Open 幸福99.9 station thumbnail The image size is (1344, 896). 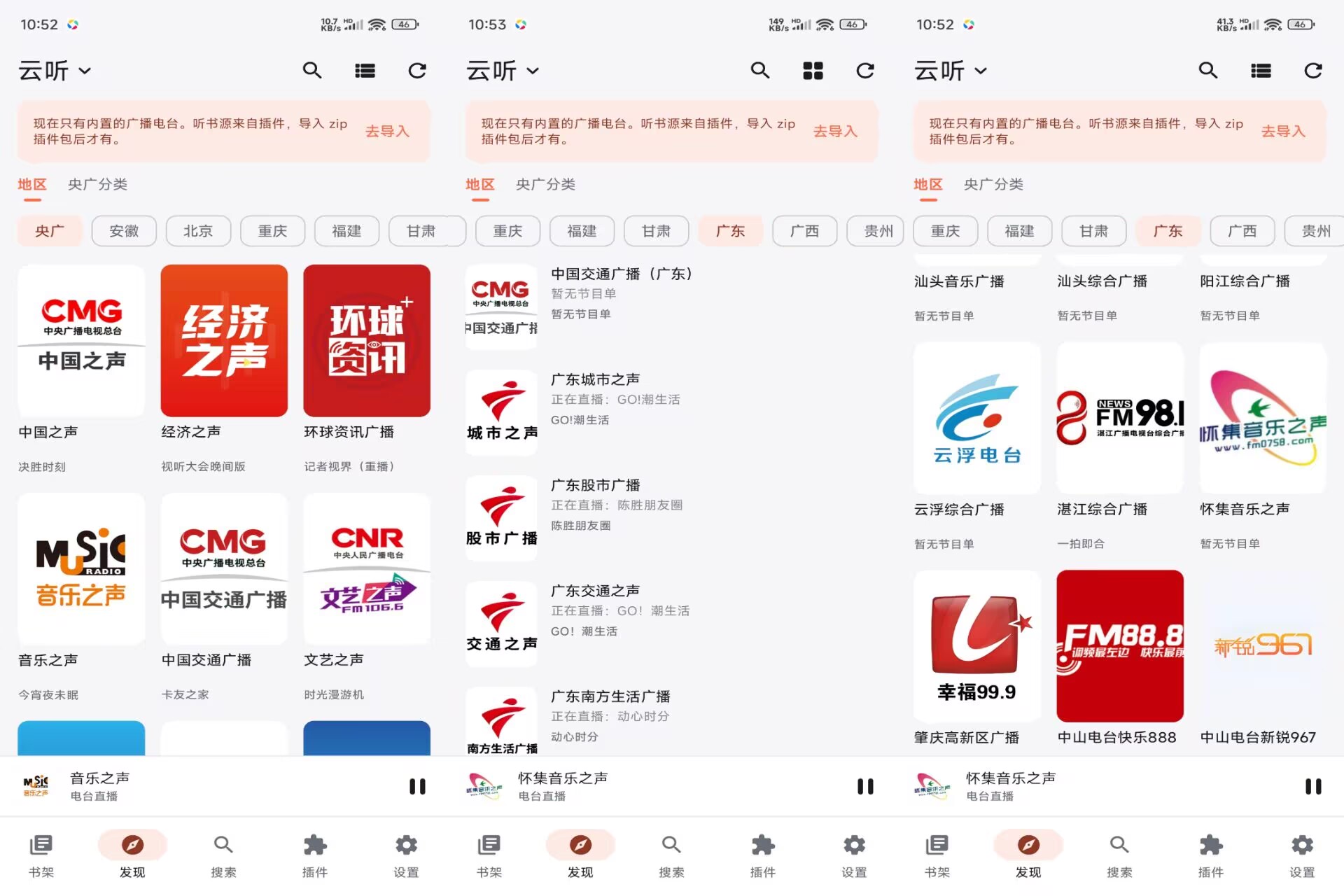pos(977,646)
